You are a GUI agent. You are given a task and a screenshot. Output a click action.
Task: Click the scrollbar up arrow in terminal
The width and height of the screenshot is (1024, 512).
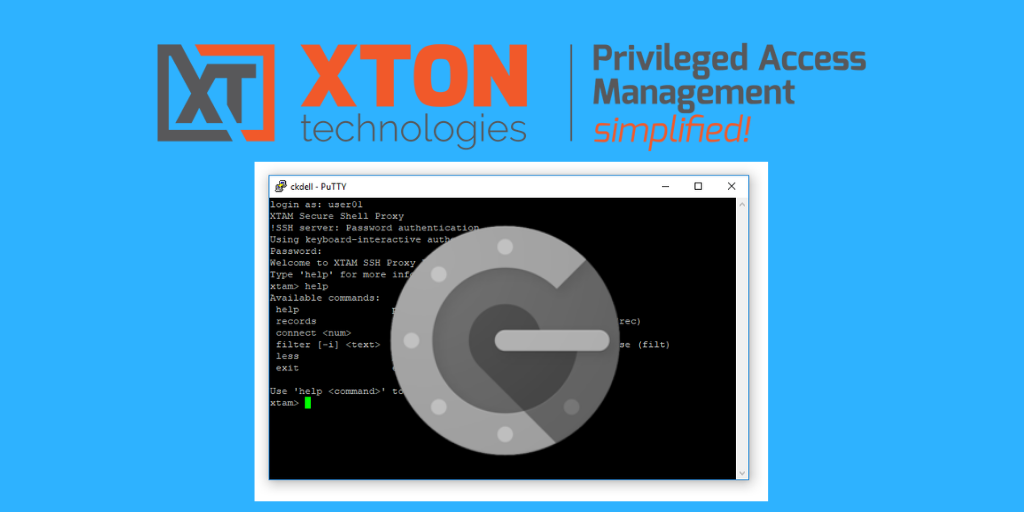(741, 205)
